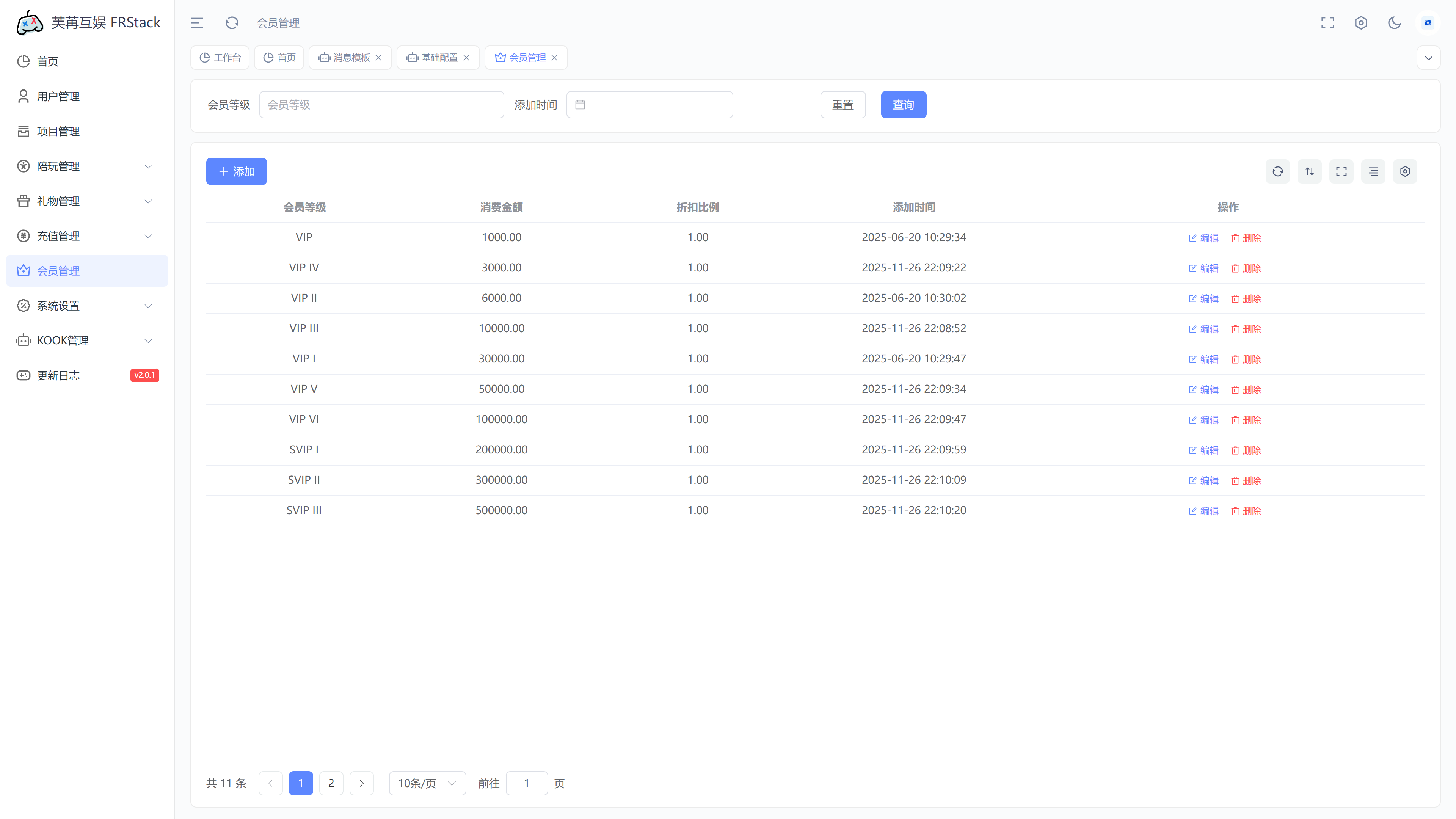Refresh the table with toolbar refresh icon

(1277, 171)
